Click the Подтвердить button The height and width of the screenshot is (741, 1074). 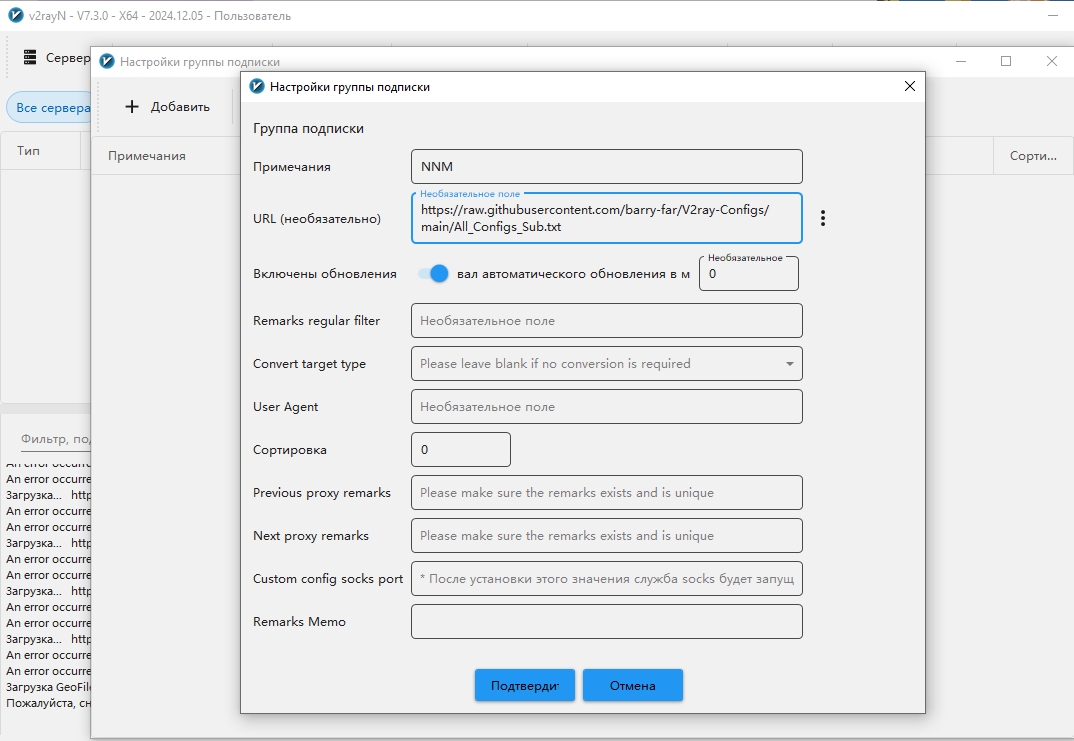[x=525, y=686]
